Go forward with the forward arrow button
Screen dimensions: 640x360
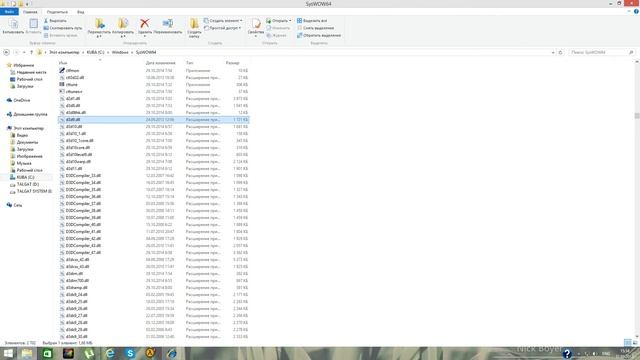pyautogui.click(x=16, y=52)
